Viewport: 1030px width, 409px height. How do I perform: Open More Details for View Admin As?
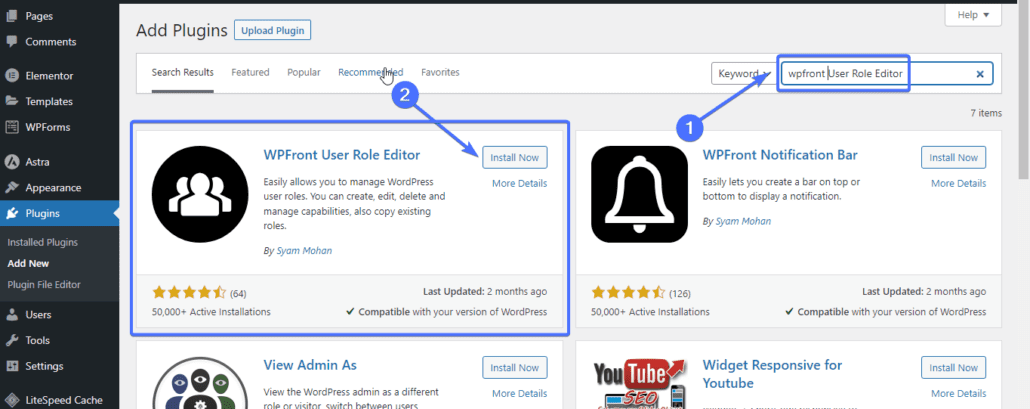[x=520, y=393]
